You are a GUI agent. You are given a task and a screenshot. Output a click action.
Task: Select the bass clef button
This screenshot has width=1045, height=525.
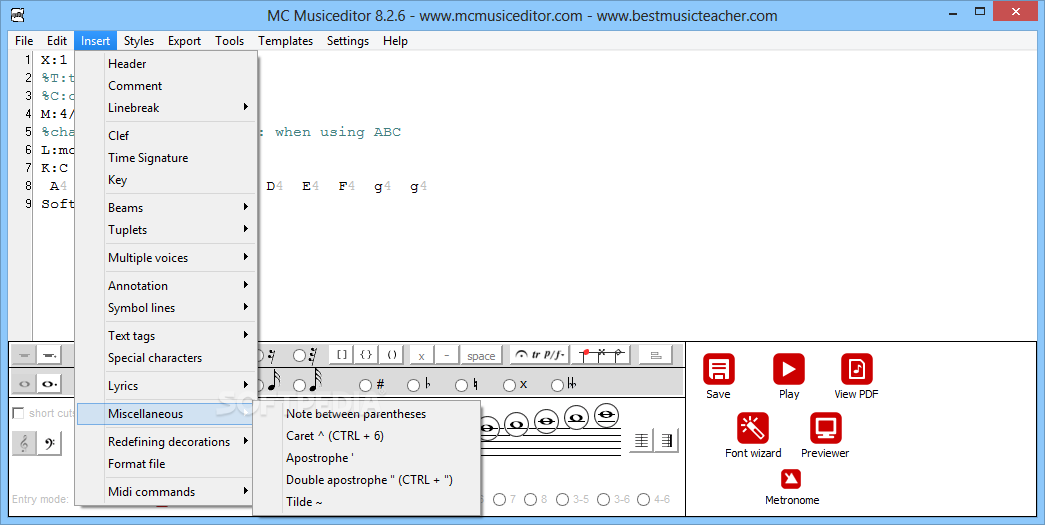[x=50, y=443]
